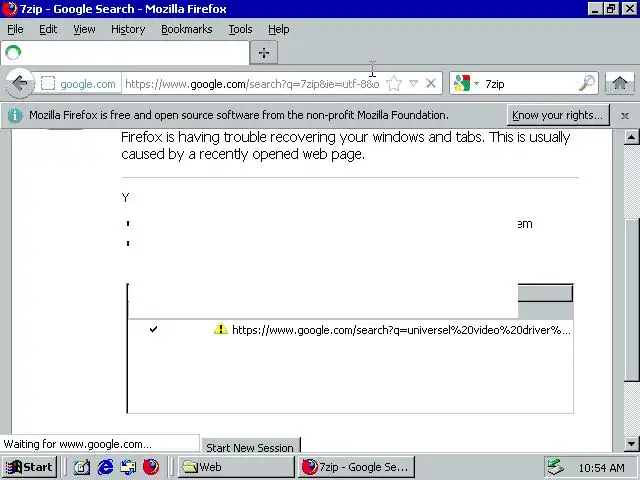
Task: Click the warning icon next to google URL
Action: pyautogui.click(x=220, y=329)
